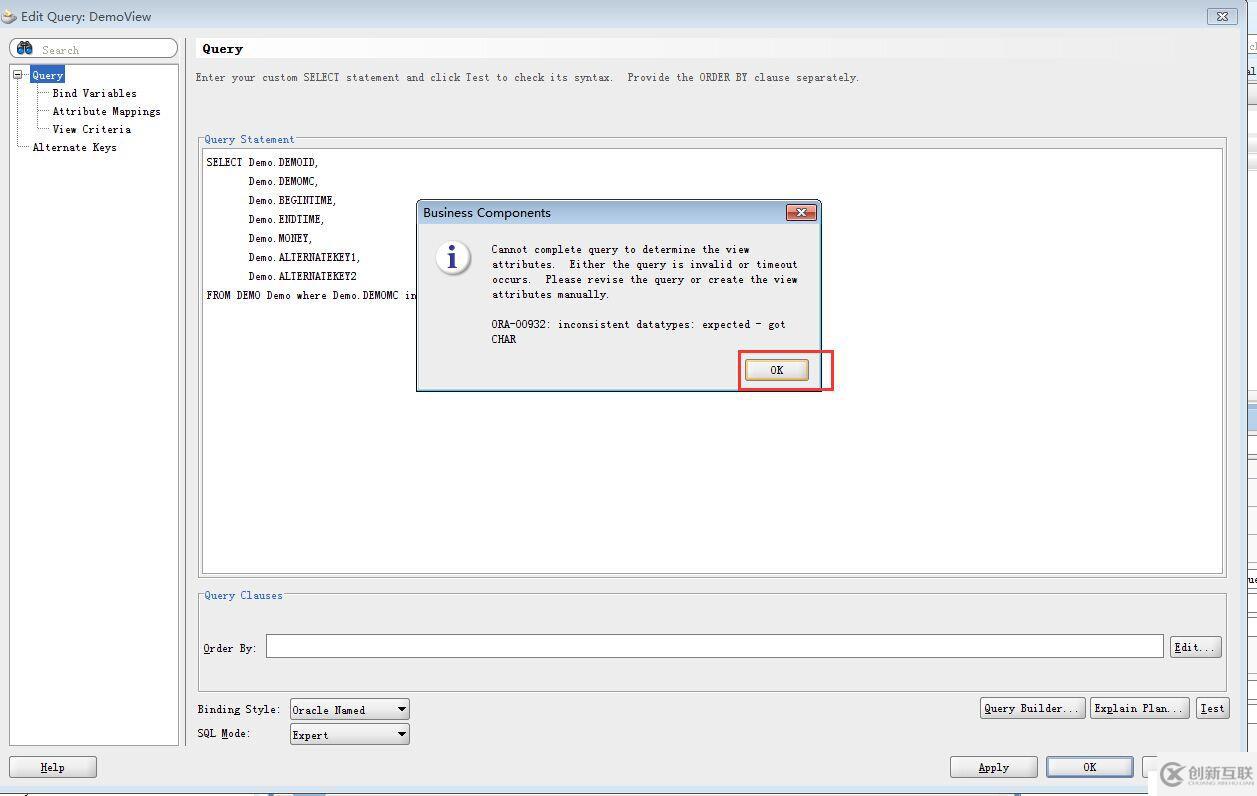This screenshot has width=1257, height=796.
Task: Open Attribute Mappings in the tree
Action: [106, 111]
